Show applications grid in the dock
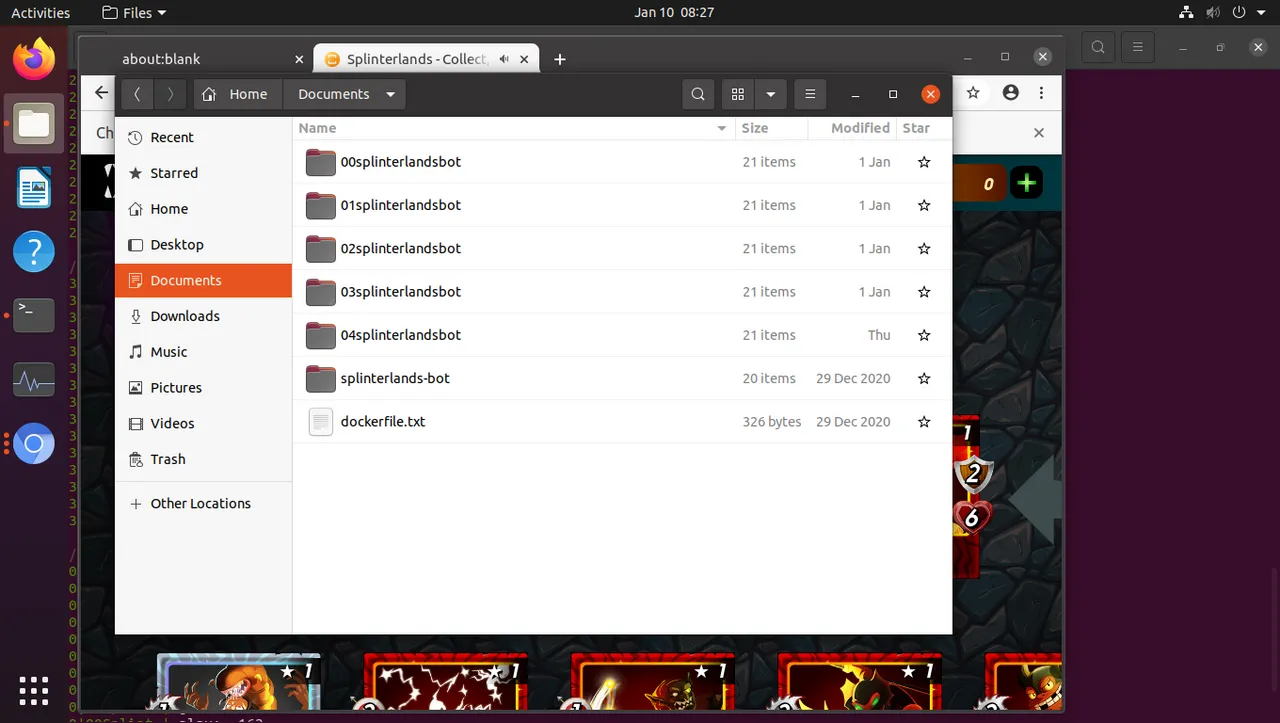Viewport: 1280px width, 723px height. tap(34, 690)
